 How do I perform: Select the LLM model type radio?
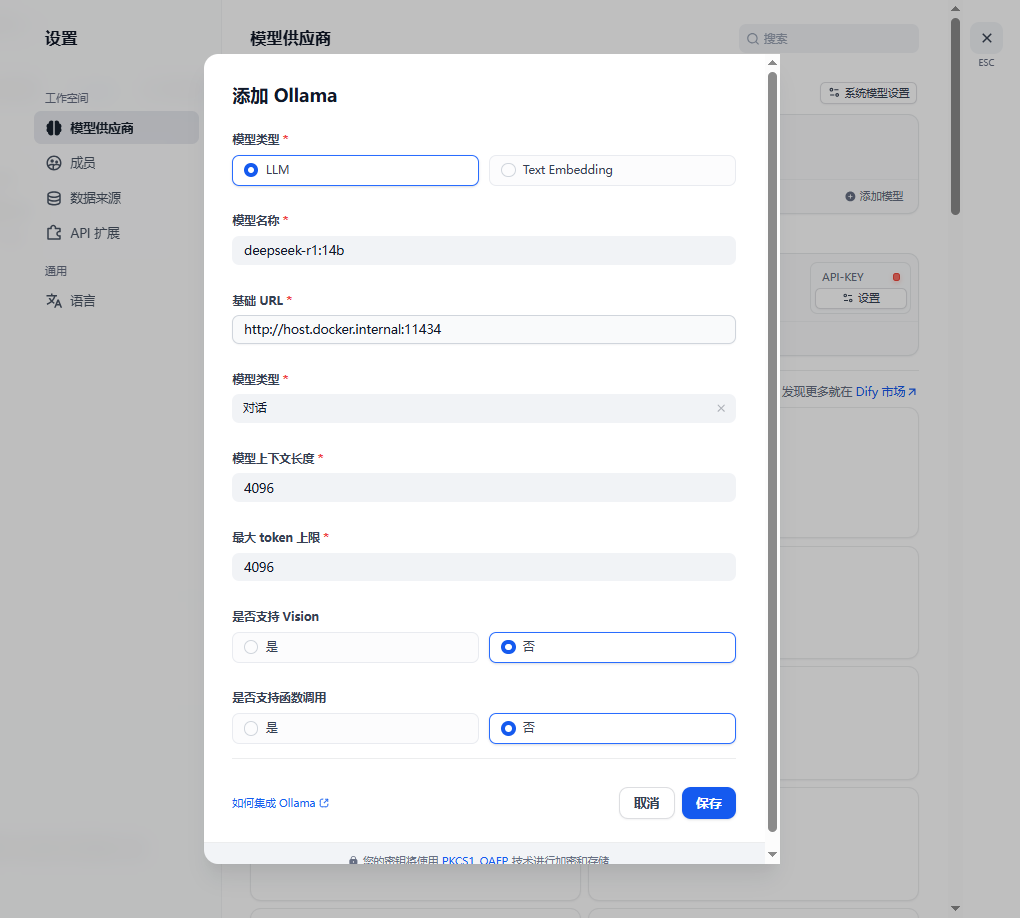pos(355,170)
